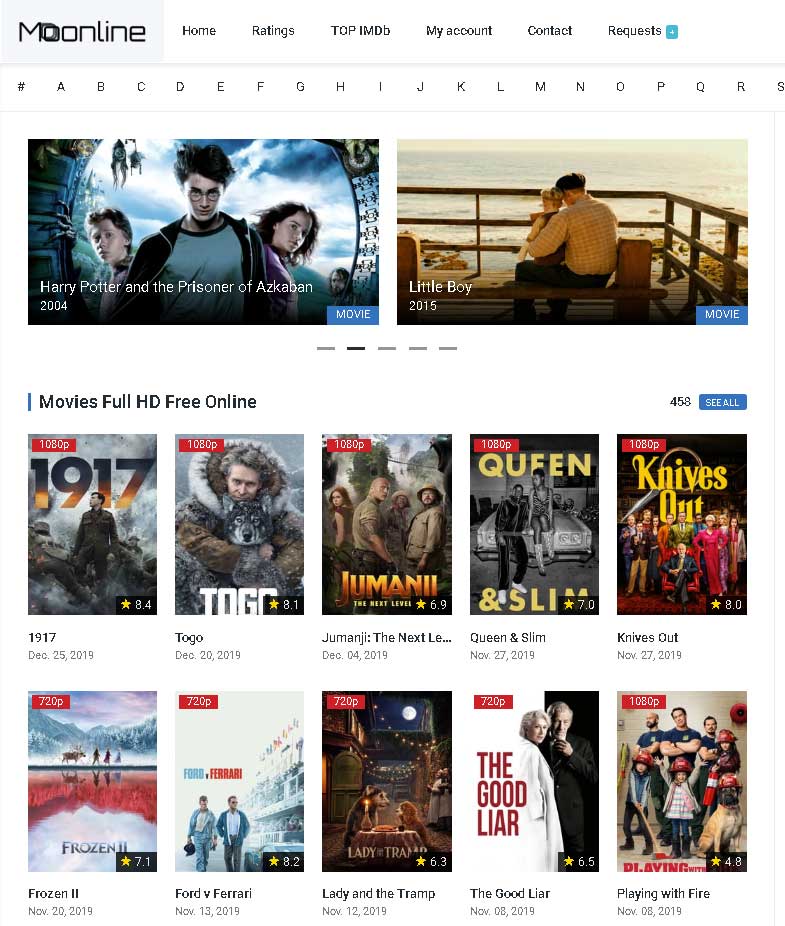Viewport: 785px width, 926px height.
Task: Filter titles by letter N
Action: pos(580,87)
